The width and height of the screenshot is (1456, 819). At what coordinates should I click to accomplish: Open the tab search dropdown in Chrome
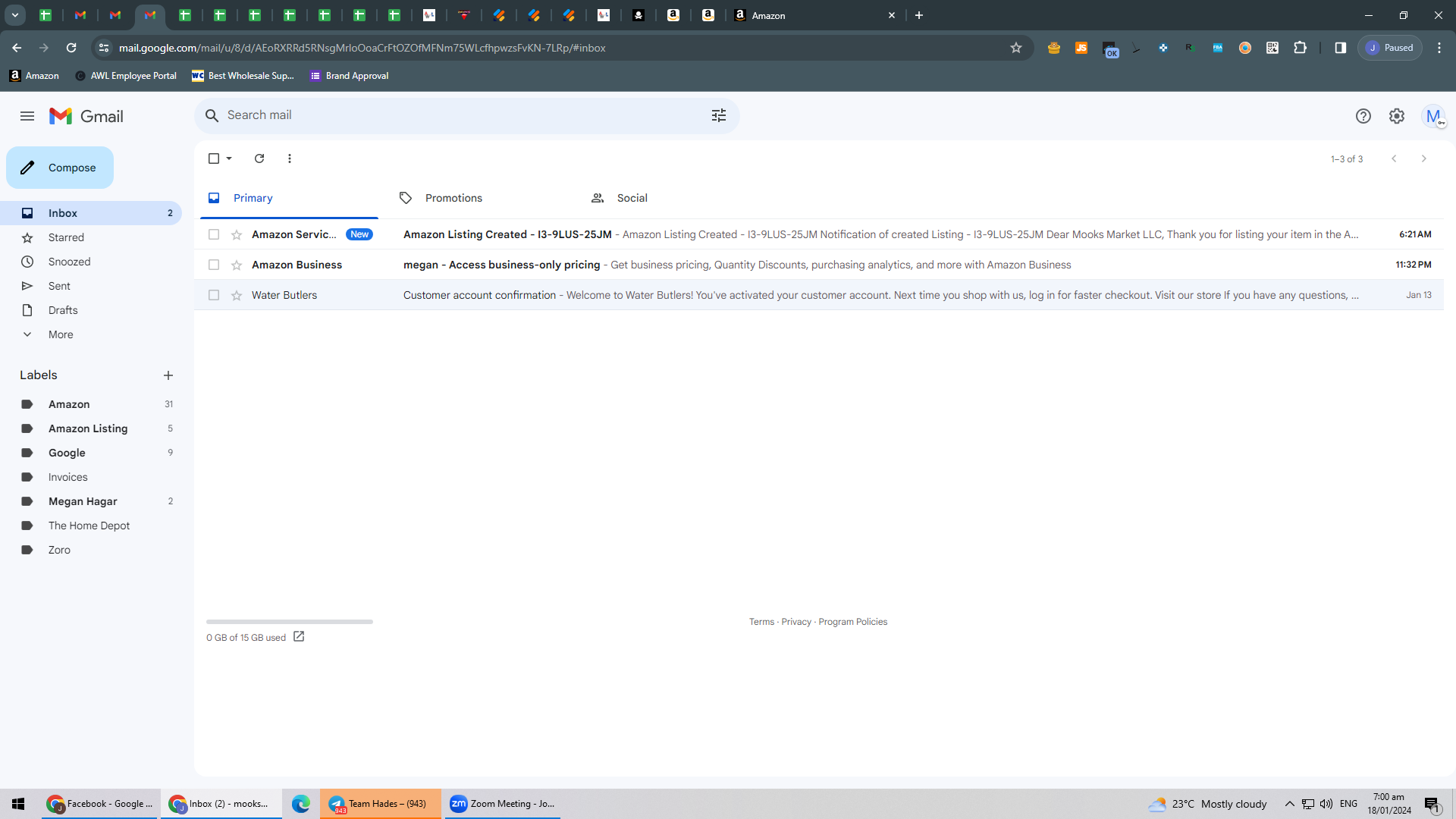point(15,15)
